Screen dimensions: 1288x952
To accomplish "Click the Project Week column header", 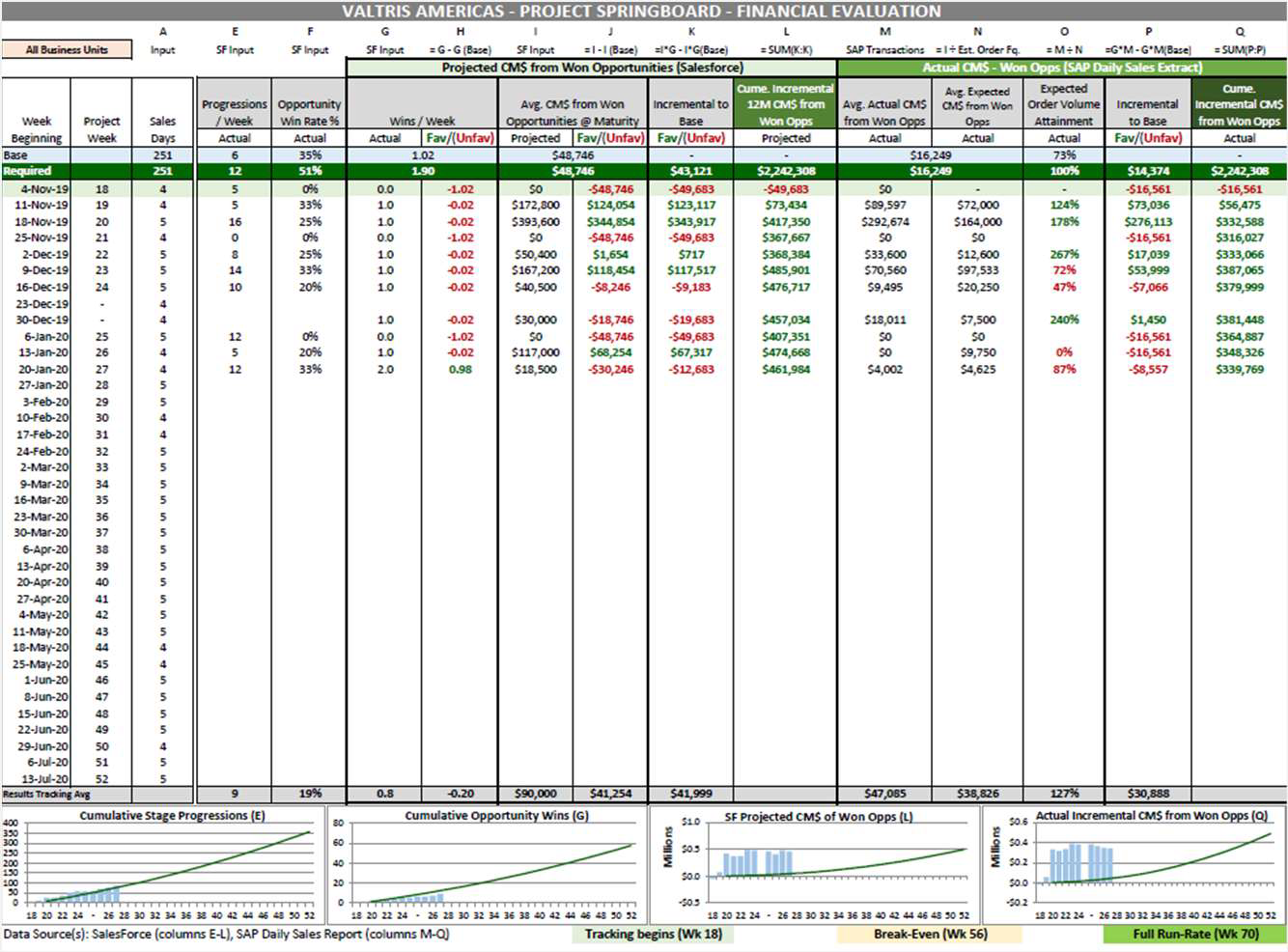I will [101, 129].
